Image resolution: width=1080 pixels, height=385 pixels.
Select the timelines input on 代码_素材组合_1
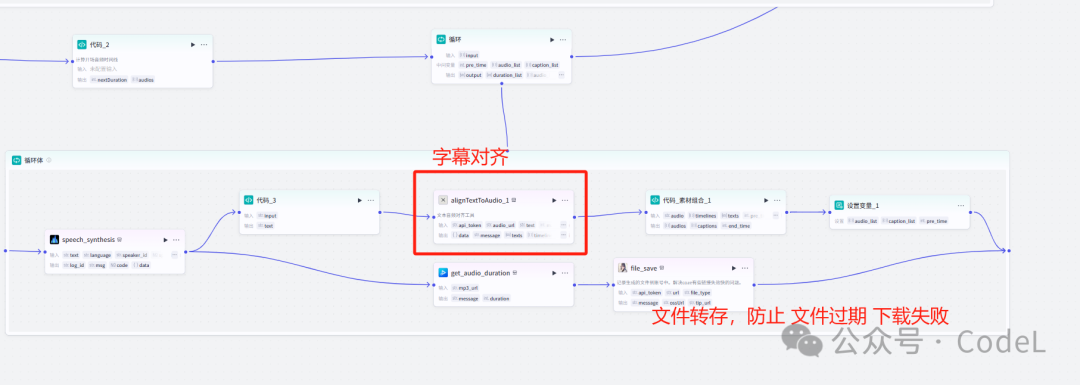pos(703,216)
